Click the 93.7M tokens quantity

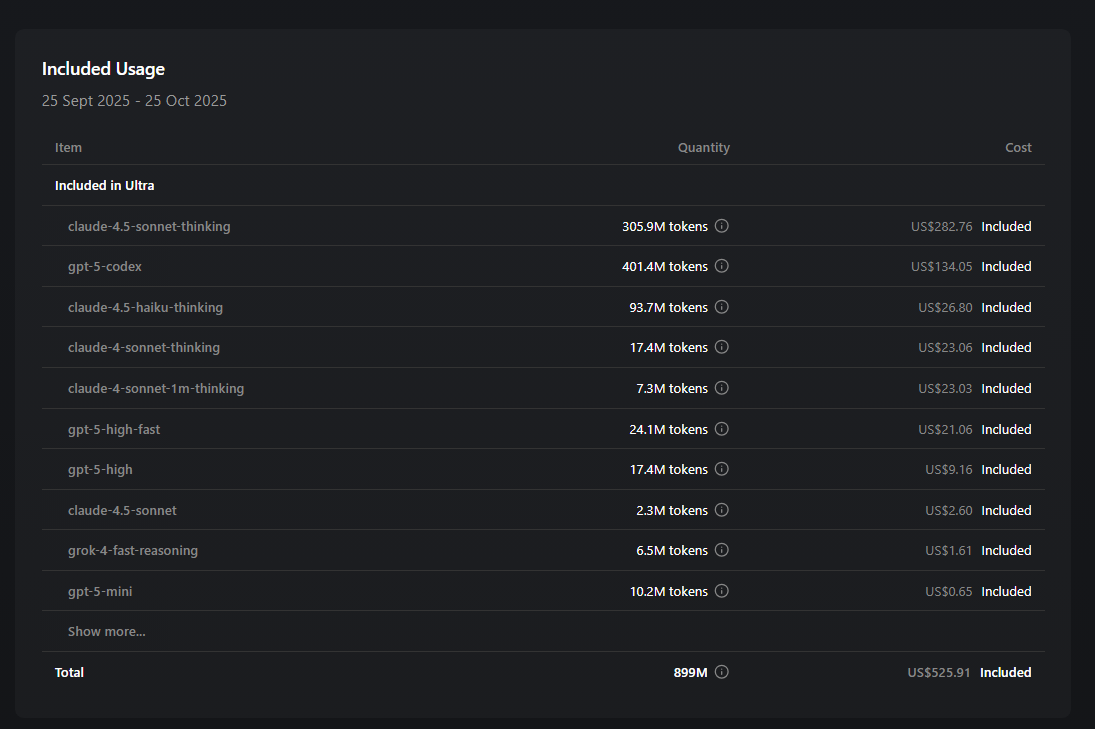[668, 307]
